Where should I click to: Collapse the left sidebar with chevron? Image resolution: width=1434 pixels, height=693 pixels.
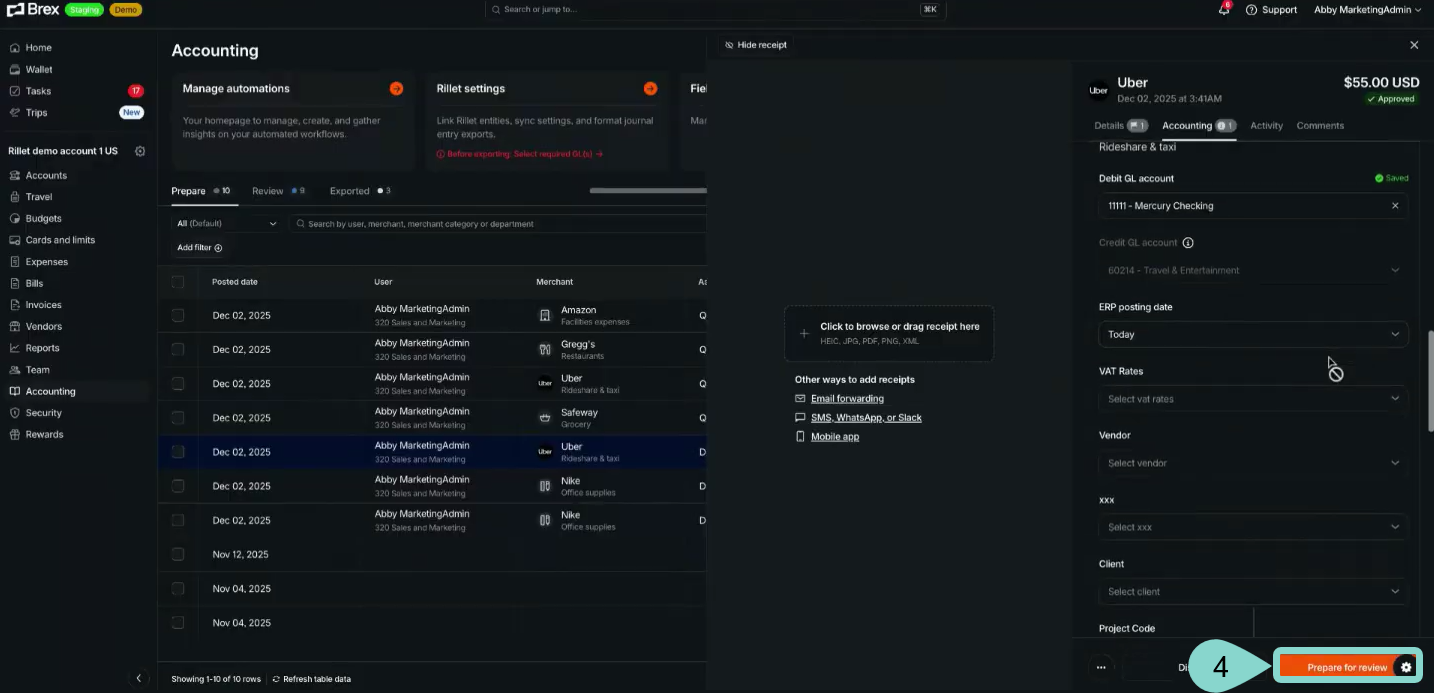point(139,678)
